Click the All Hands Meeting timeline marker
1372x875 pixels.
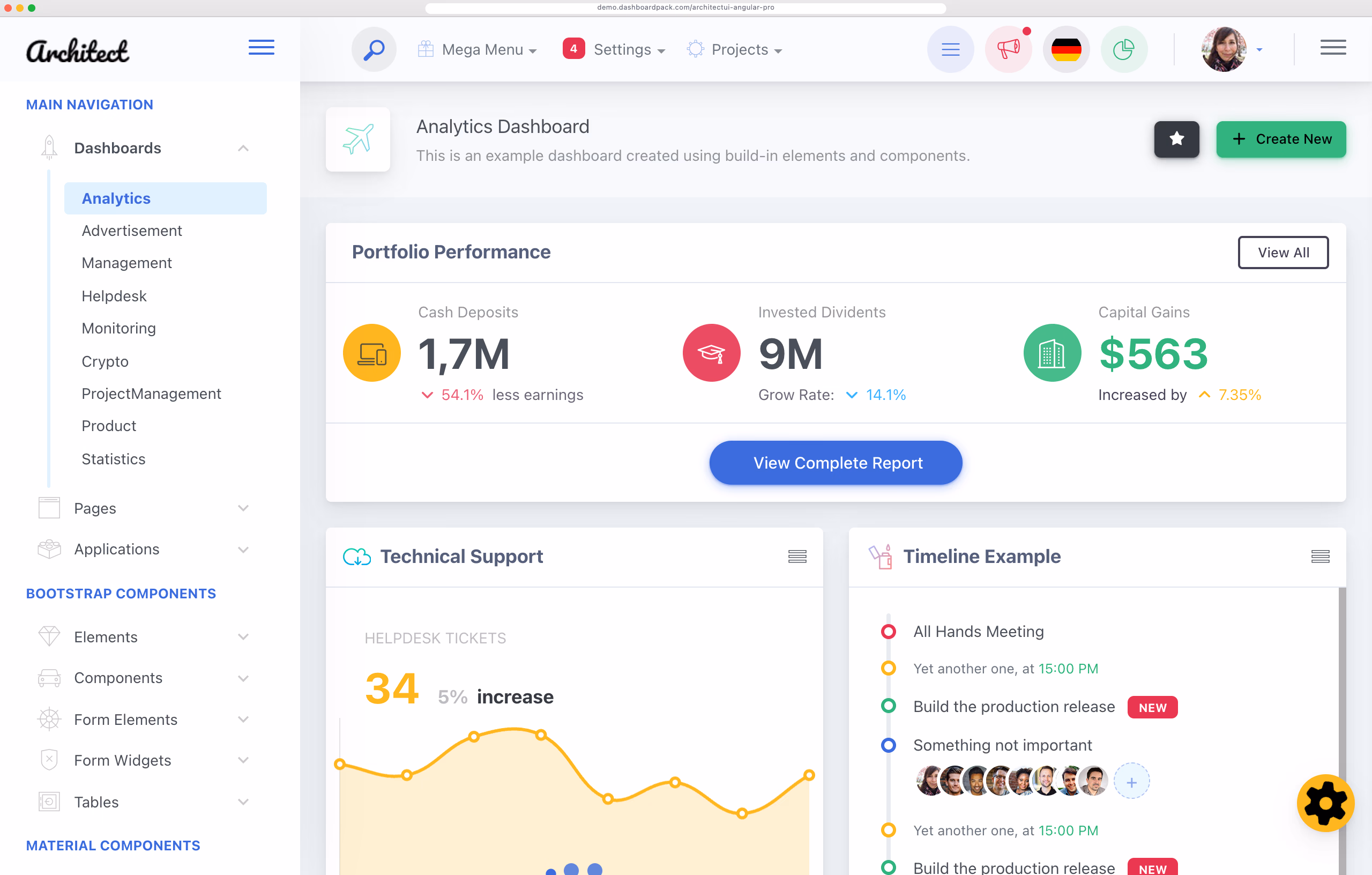pos(888,632)
